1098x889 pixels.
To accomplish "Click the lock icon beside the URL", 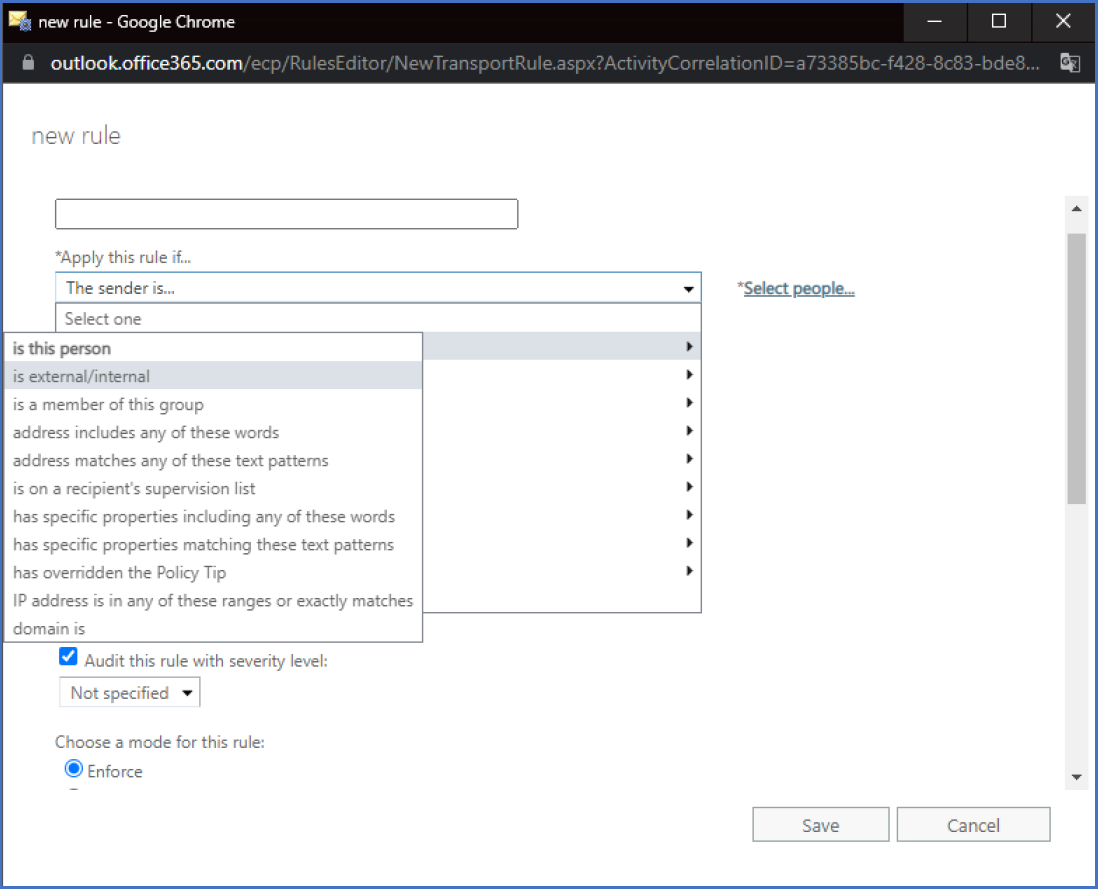I will [28, 63].
